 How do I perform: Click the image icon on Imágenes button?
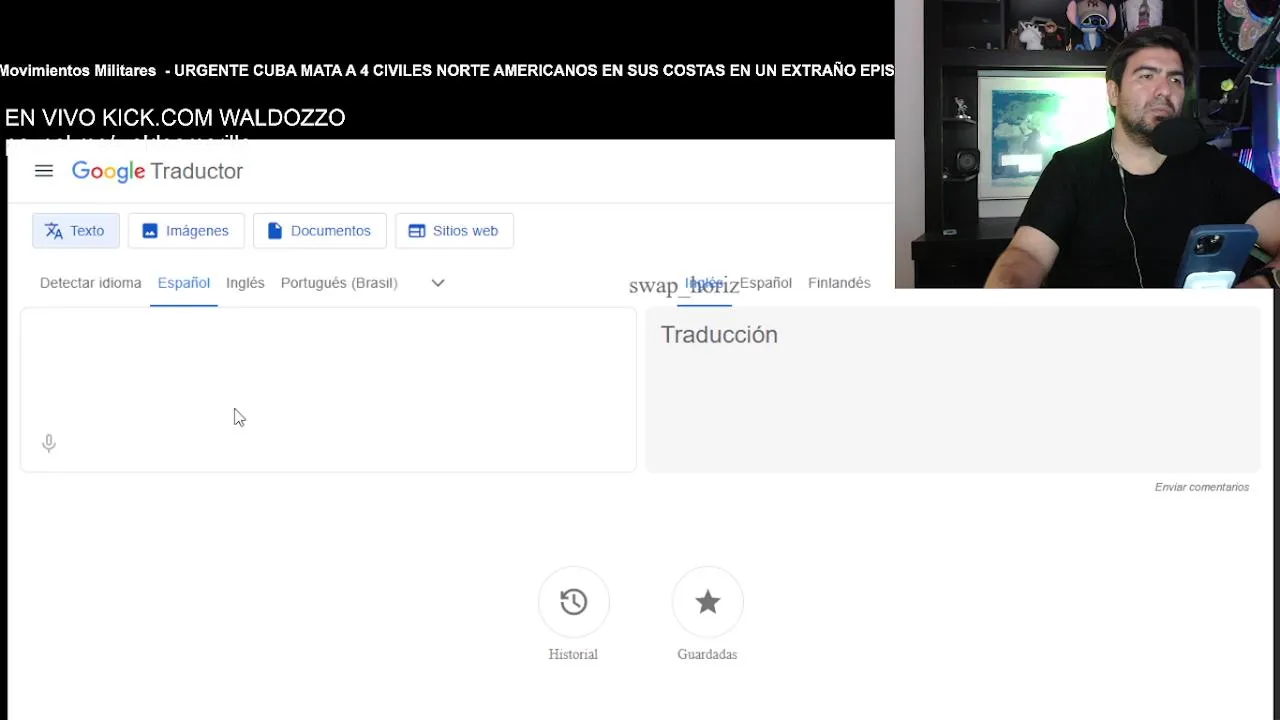pyautogui.click(x=150, y=231)
